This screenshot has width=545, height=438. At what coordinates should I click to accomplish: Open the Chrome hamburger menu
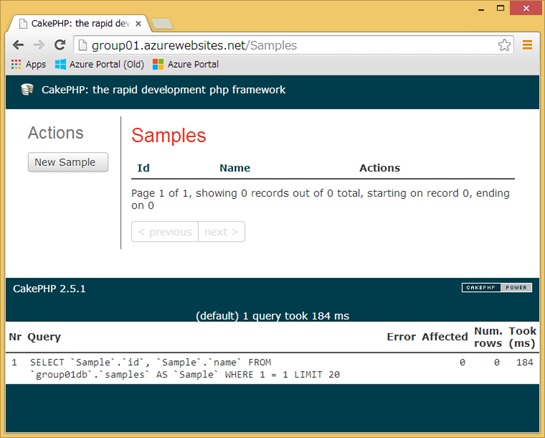point(527,45)
